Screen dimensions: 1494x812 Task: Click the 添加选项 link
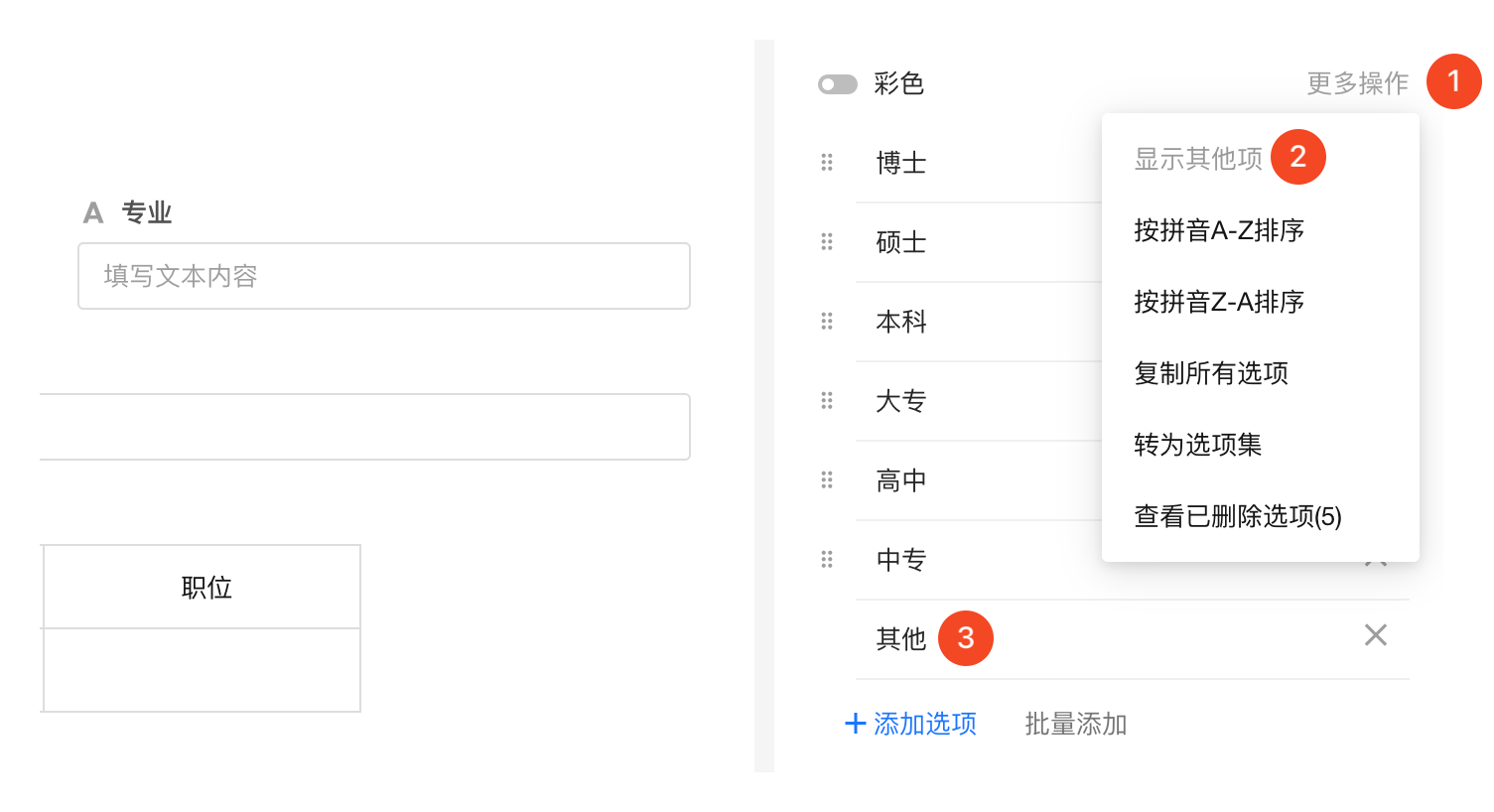click(924, 724)
